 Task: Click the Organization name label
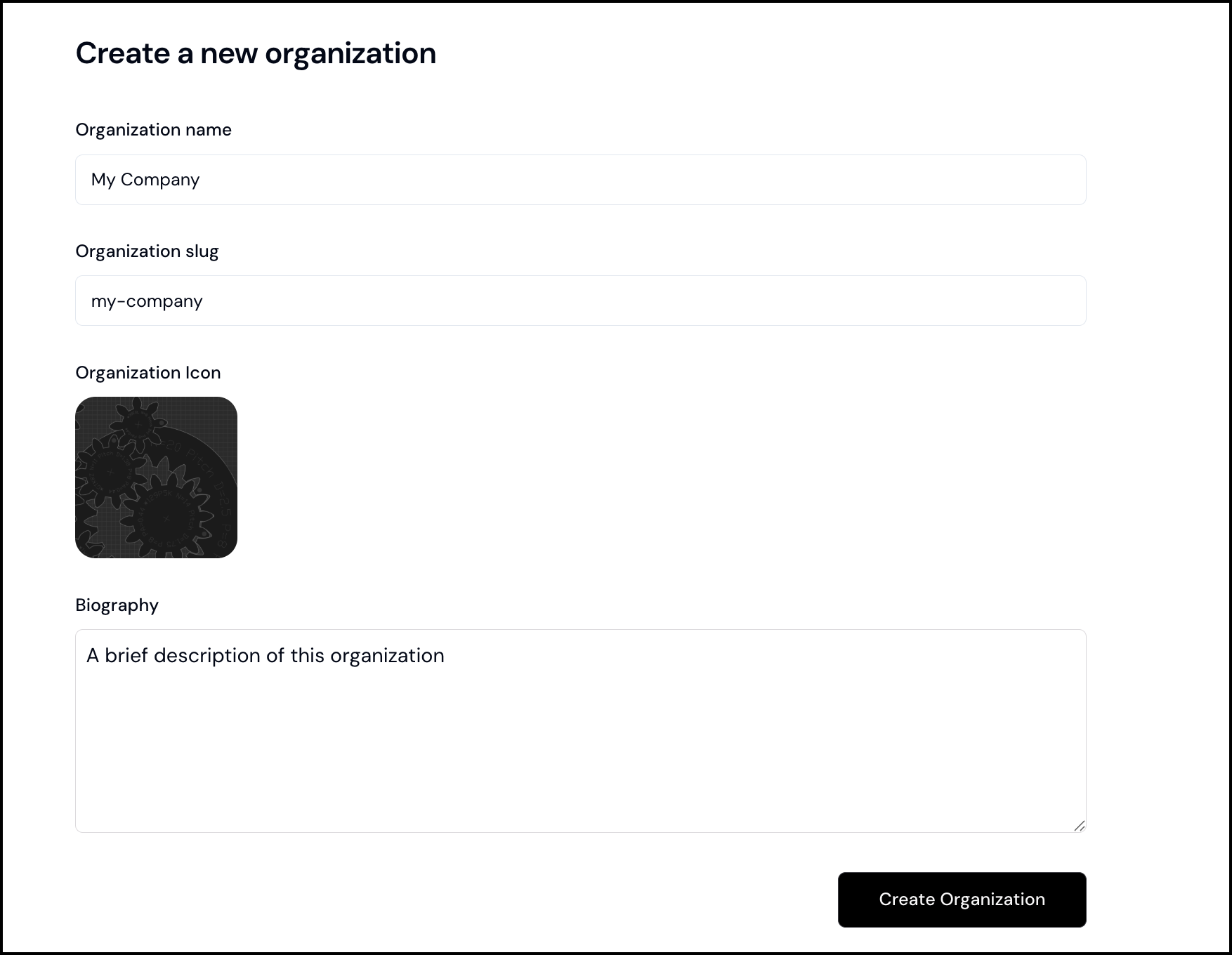[154, 129]
